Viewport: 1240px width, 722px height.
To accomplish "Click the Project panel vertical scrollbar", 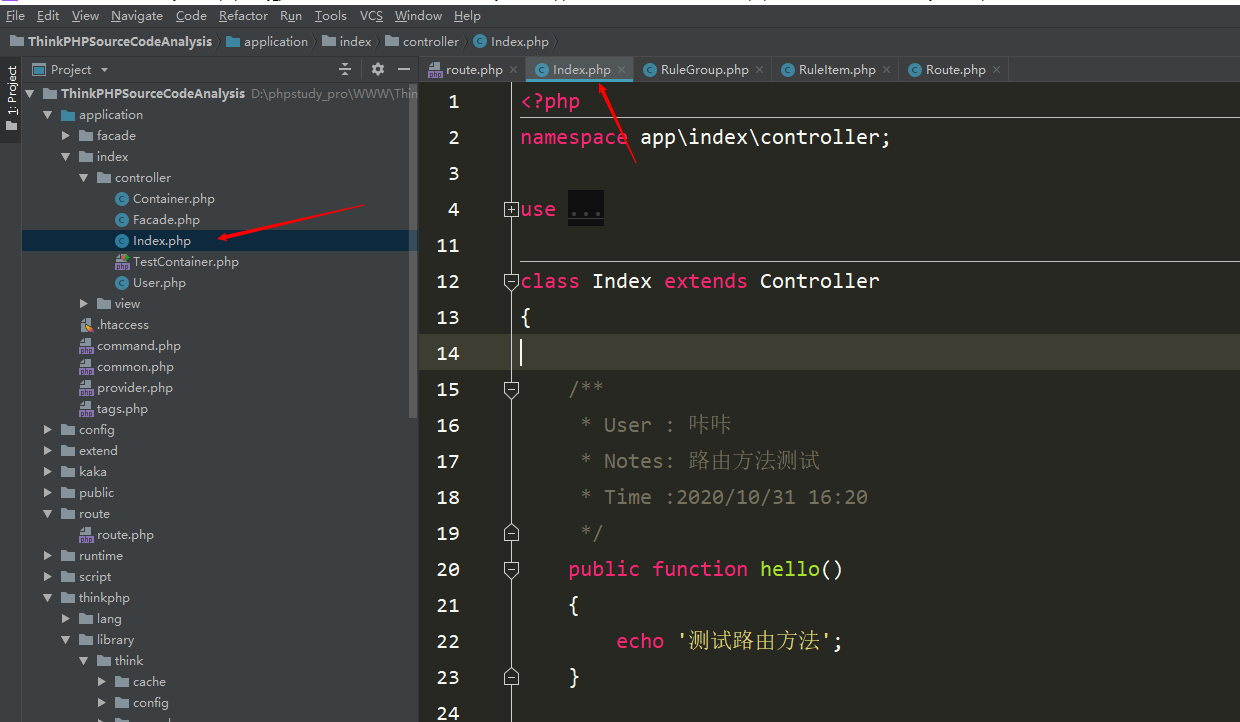I will click(413, 250).
